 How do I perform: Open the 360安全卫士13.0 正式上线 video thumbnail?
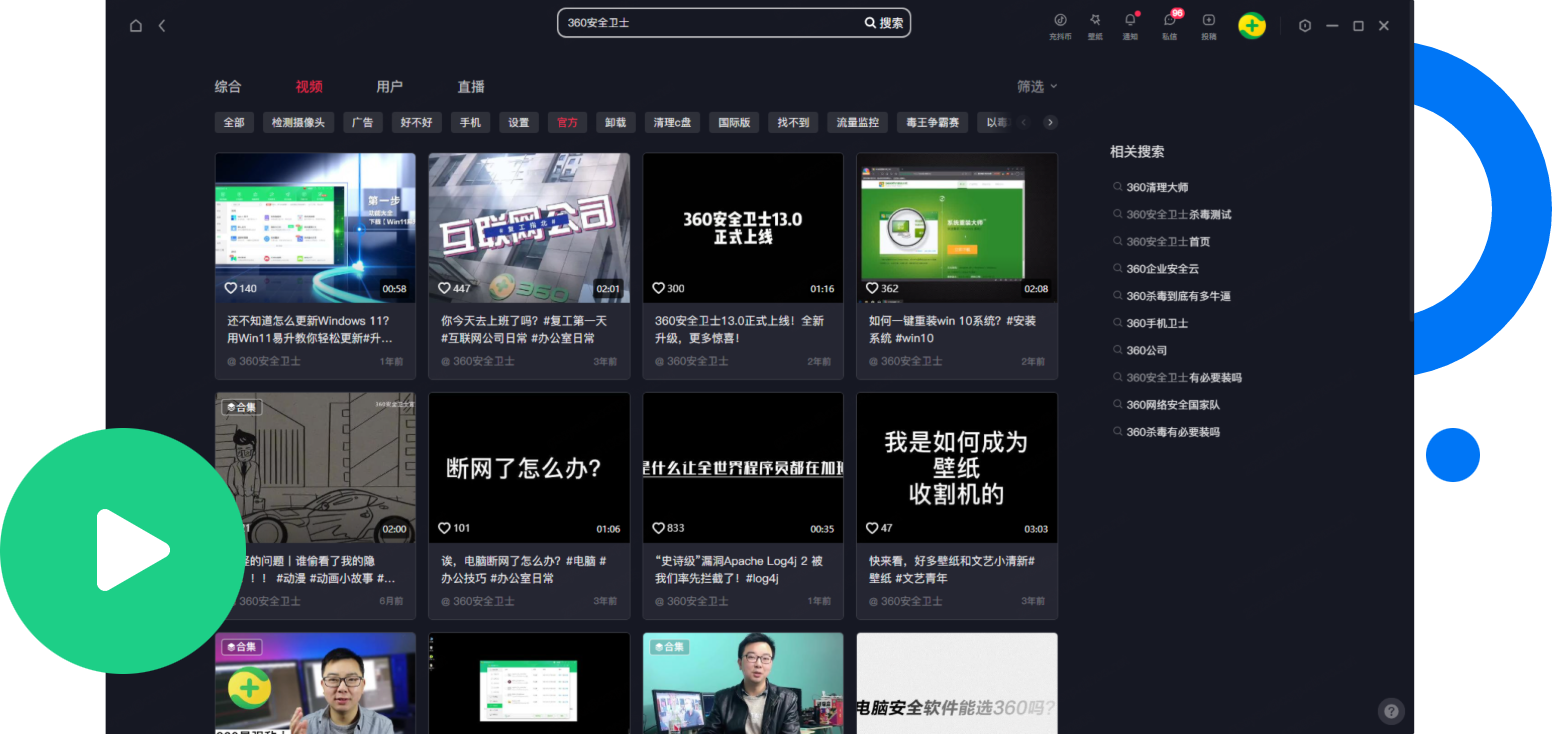743,228
